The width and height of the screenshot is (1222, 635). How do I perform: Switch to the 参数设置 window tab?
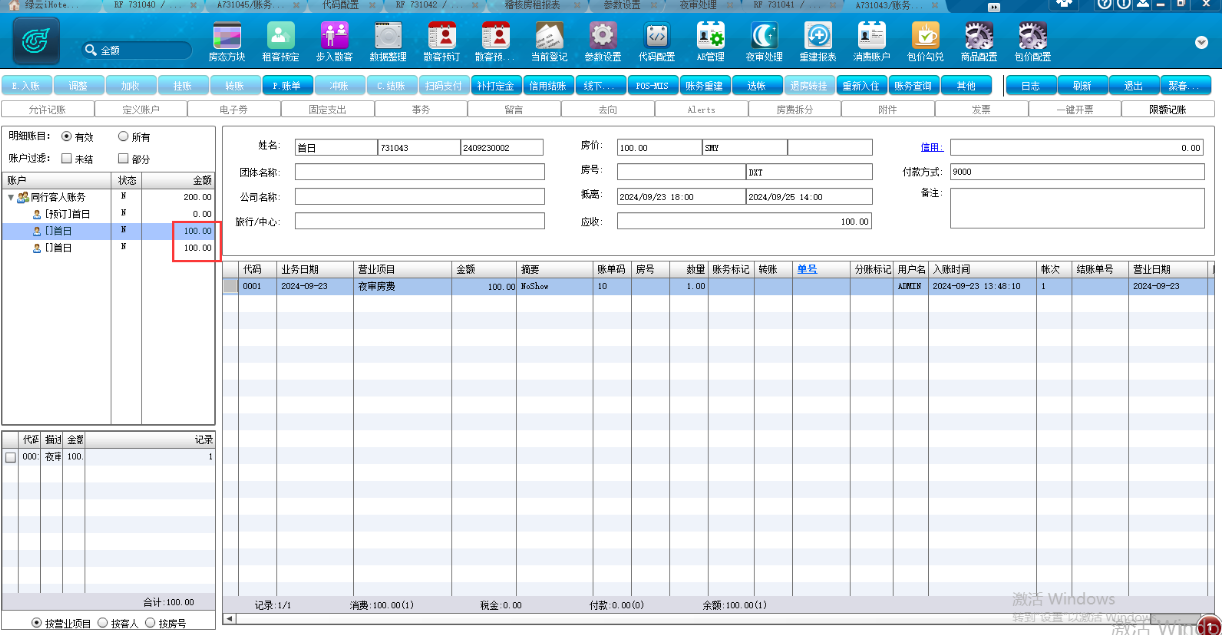621,5
